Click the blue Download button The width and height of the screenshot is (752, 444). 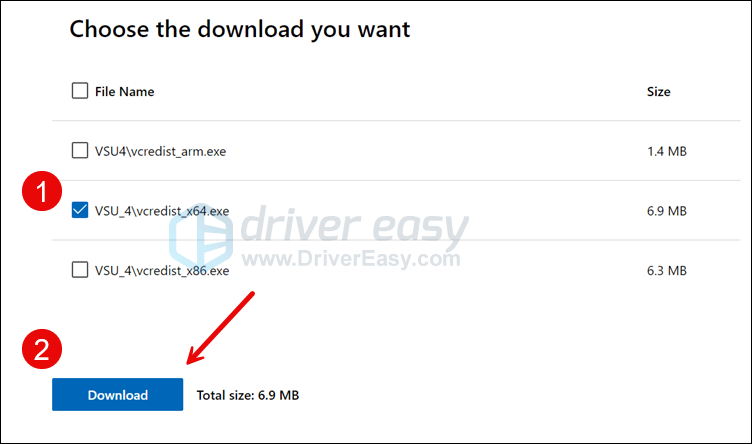[x=118, y=395]
